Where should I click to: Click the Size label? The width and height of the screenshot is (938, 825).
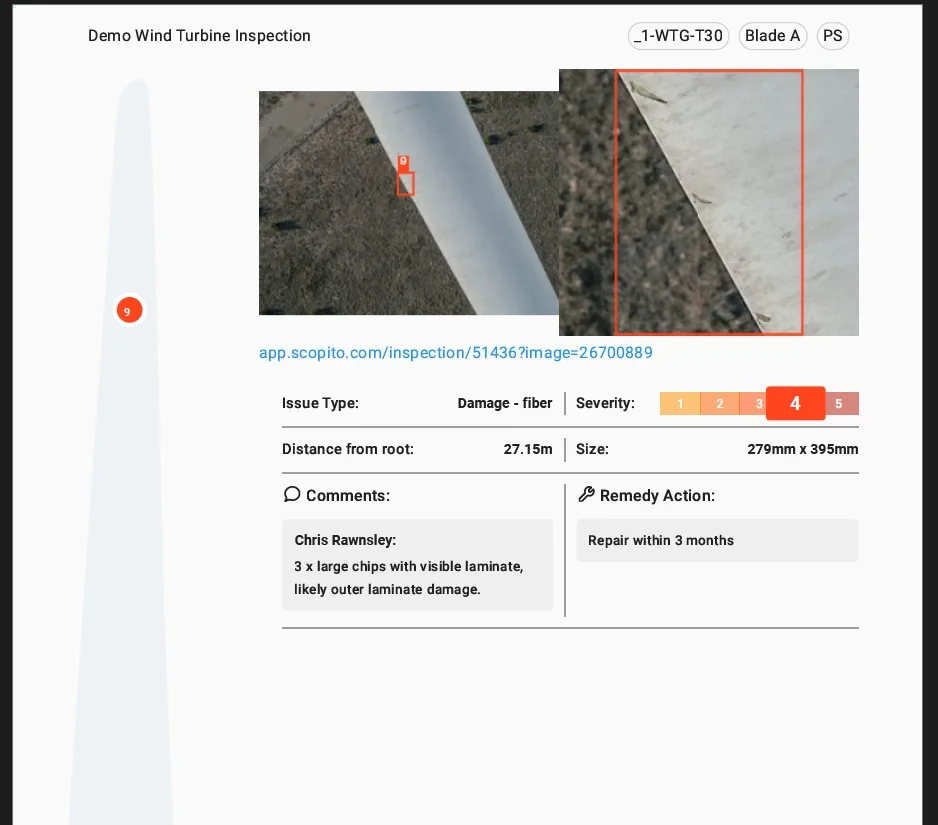pyautogui.click(x=592, y=449)
